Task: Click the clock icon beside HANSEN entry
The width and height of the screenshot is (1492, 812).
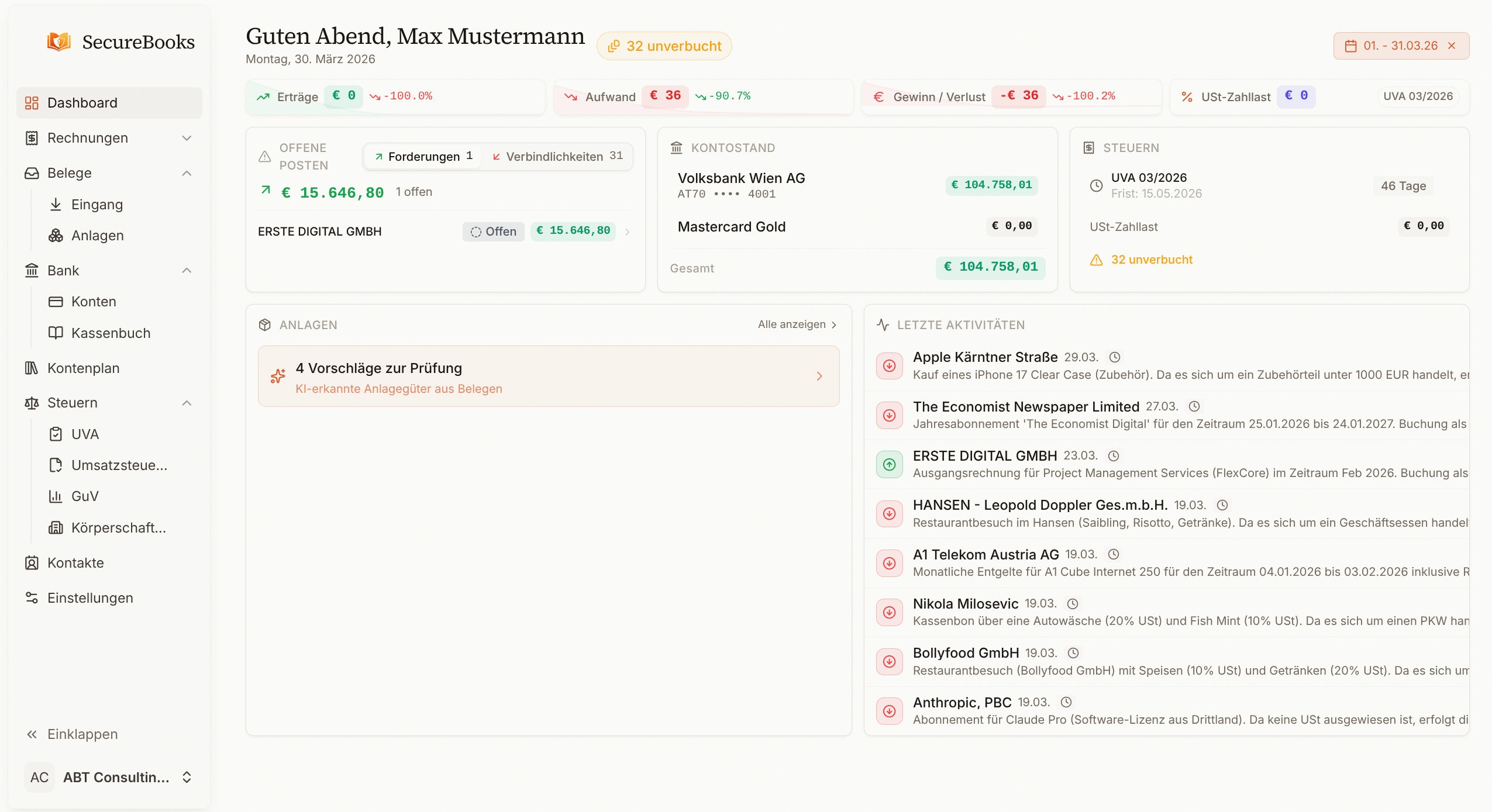Action: click(x=1222, y=505)
